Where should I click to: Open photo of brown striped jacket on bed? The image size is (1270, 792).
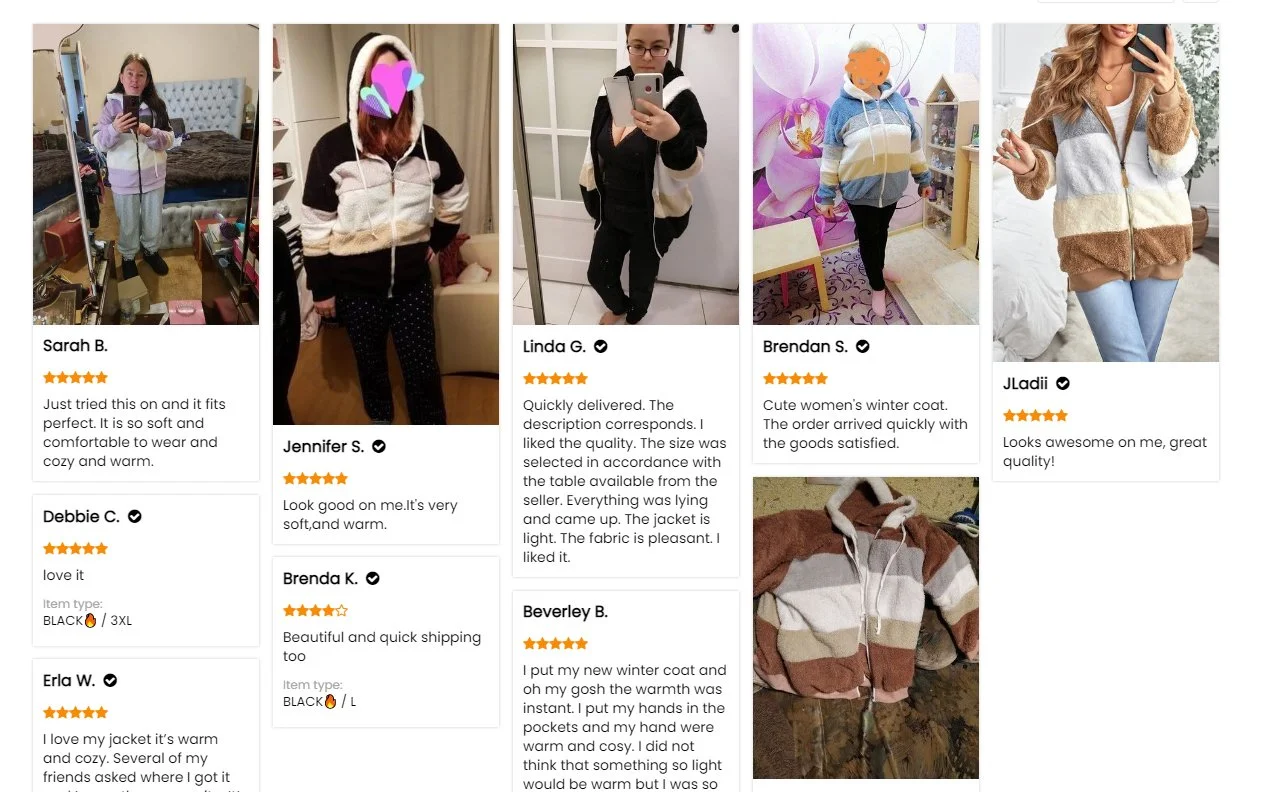866,628
